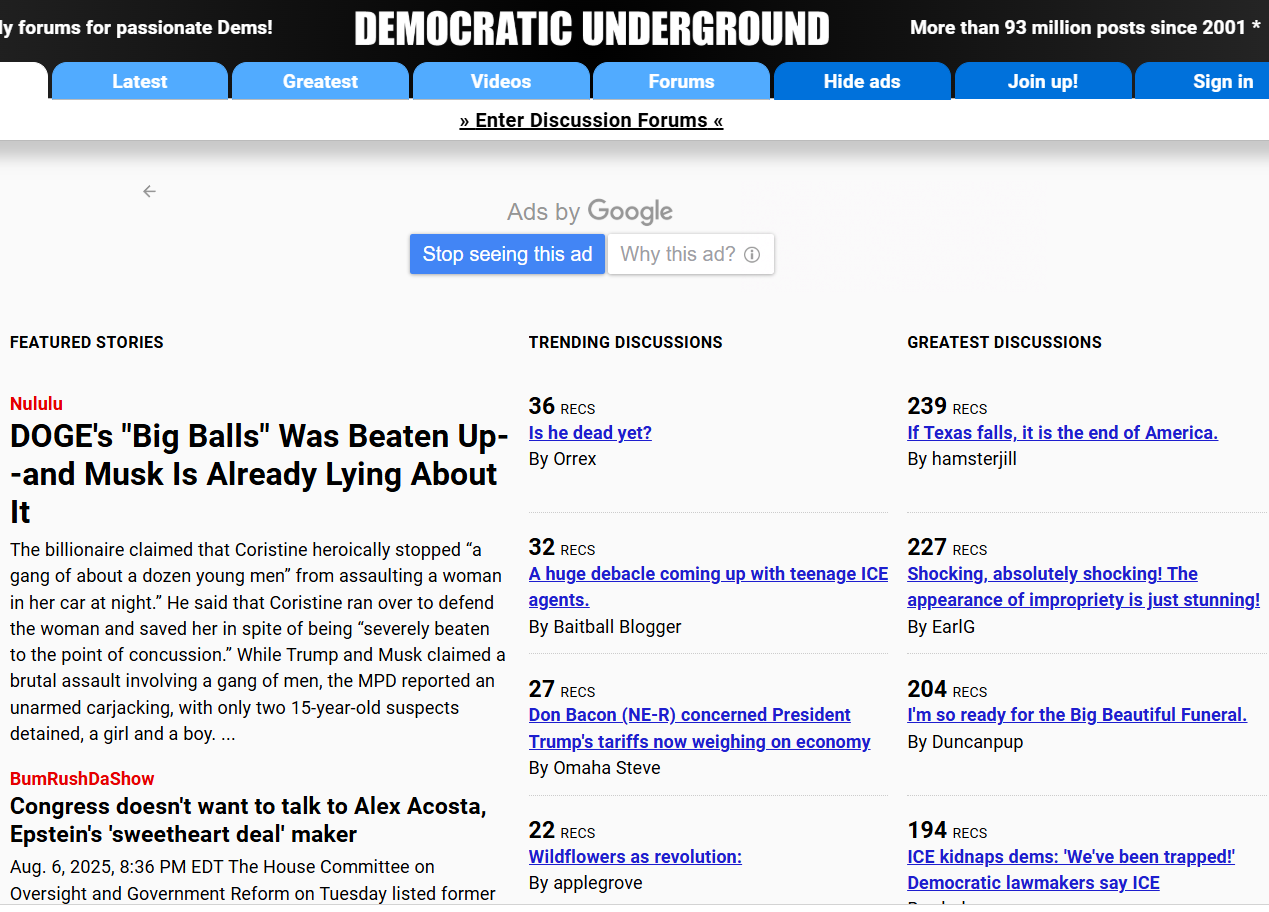This screenshot has width=1269, height=912.
Task: Click the '22 RECS' count
Action: (x=562, y=831)
